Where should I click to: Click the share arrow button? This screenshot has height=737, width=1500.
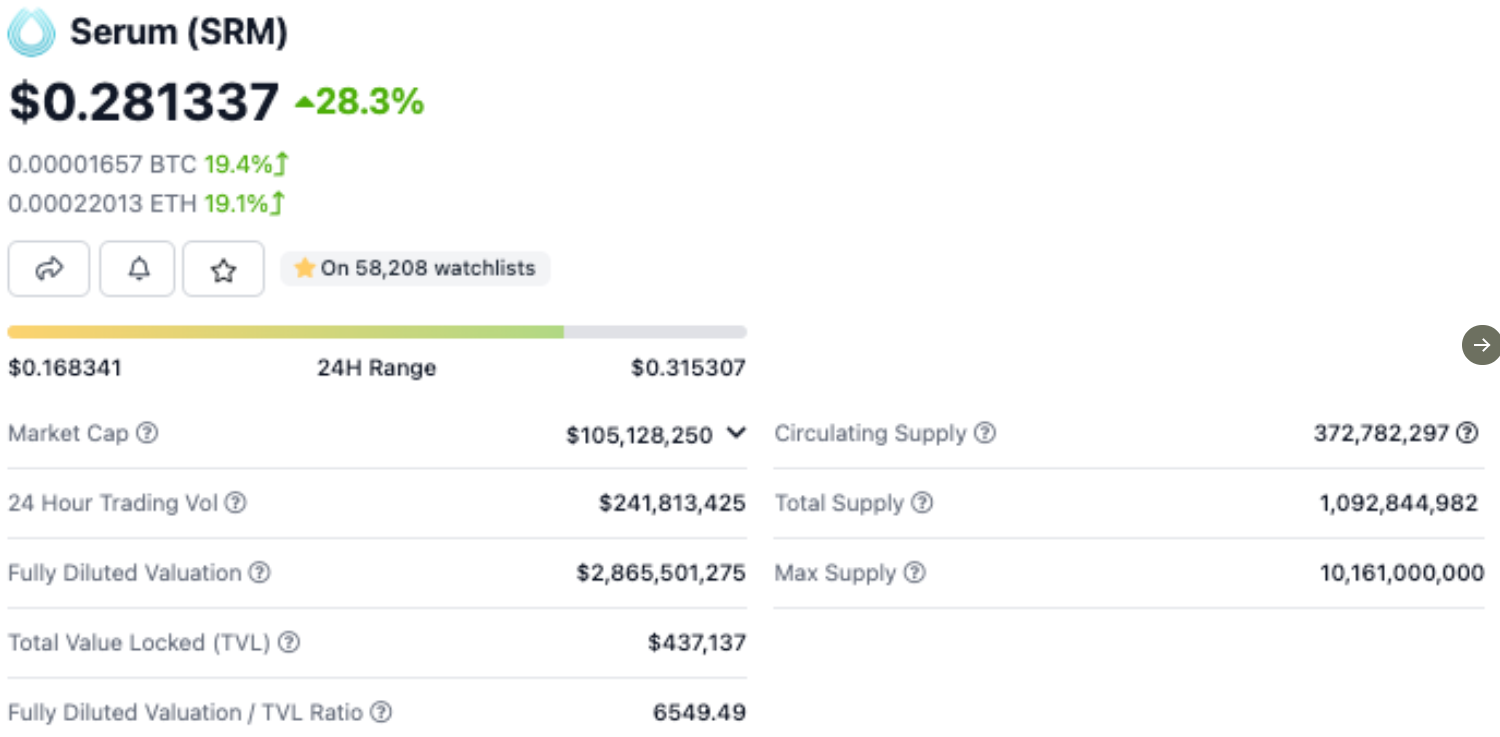tap(49, 269)
